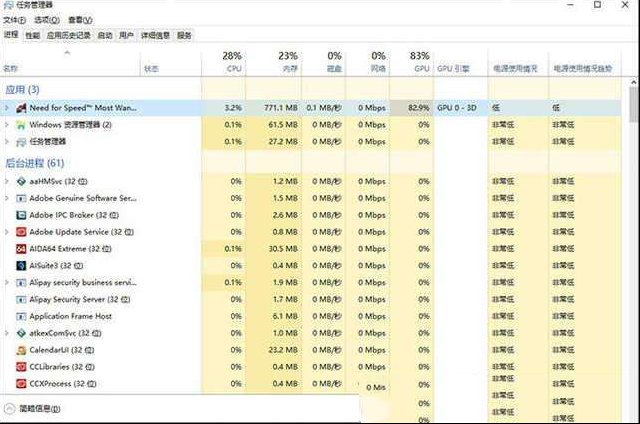The image size is (640, 424).
Task: Sort by the Power usage (电源使用情况) header
Action: [518, 62]
